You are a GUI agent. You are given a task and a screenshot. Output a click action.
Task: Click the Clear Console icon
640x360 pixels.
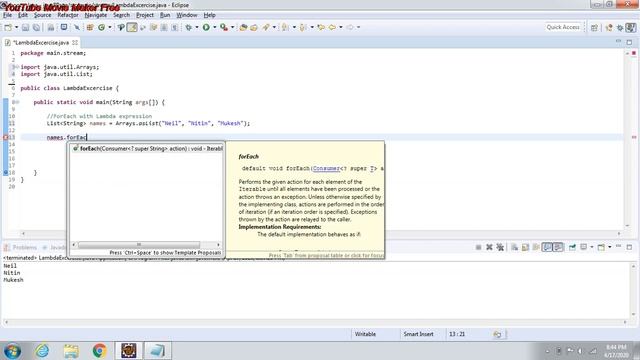click(x=514, y=247)
